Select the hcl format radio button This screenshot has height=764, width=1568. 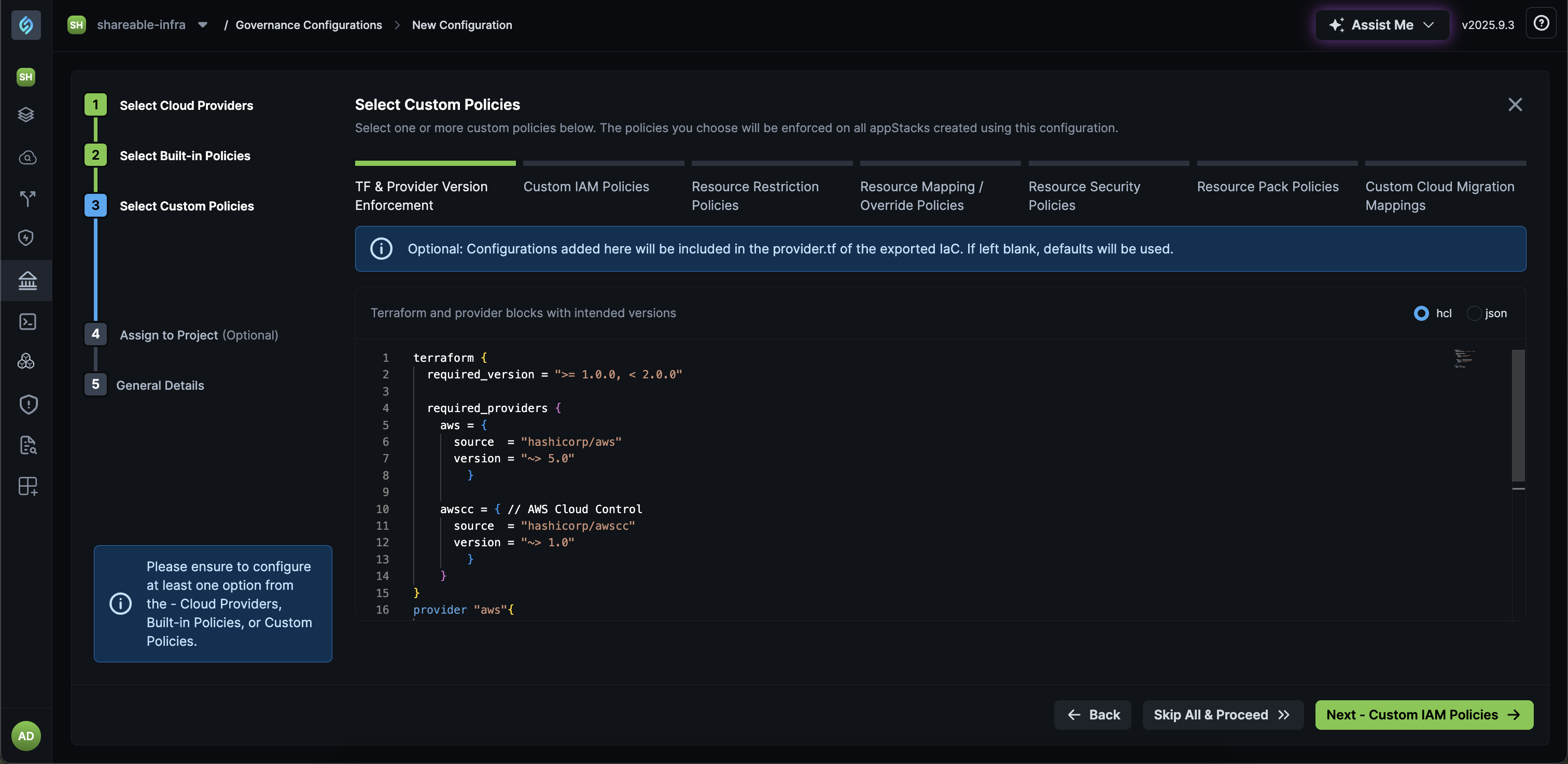[x=1421, y=313]
